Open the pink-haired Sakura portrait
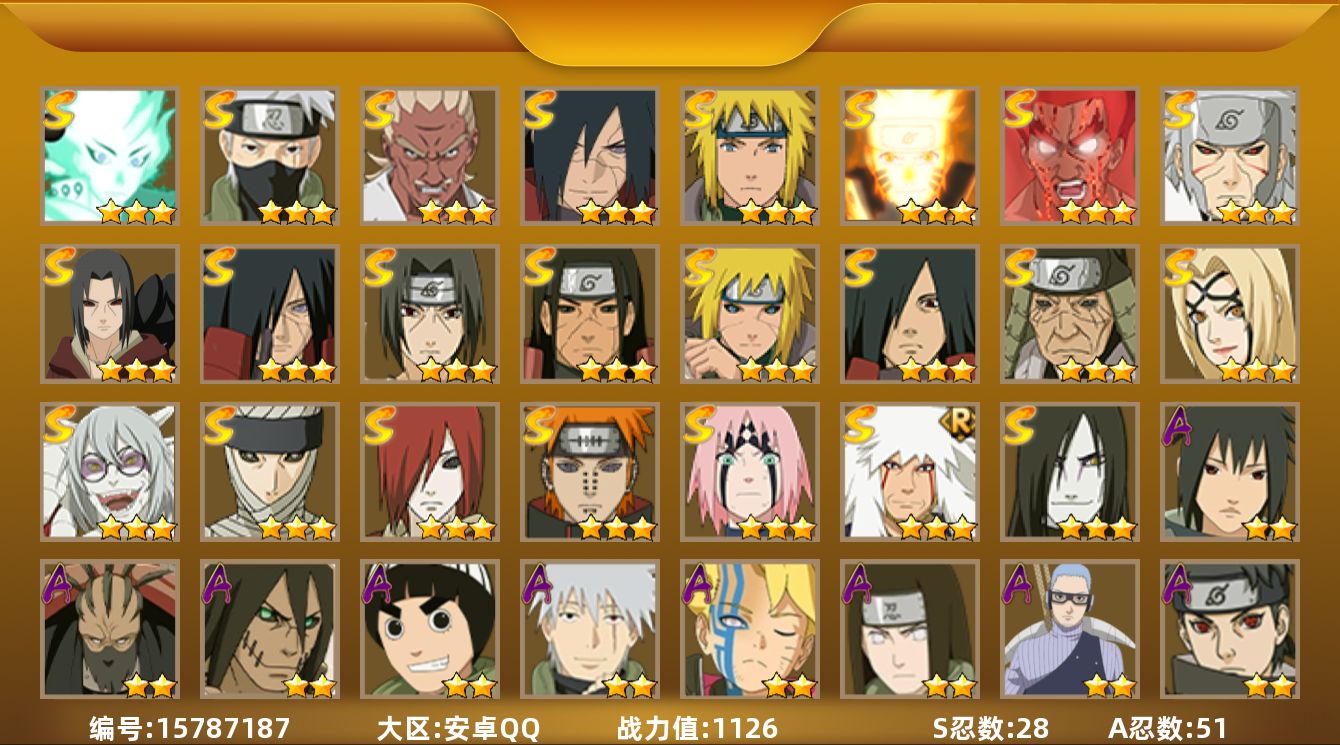Screen dimensions: 1340x745 (749, 471)
